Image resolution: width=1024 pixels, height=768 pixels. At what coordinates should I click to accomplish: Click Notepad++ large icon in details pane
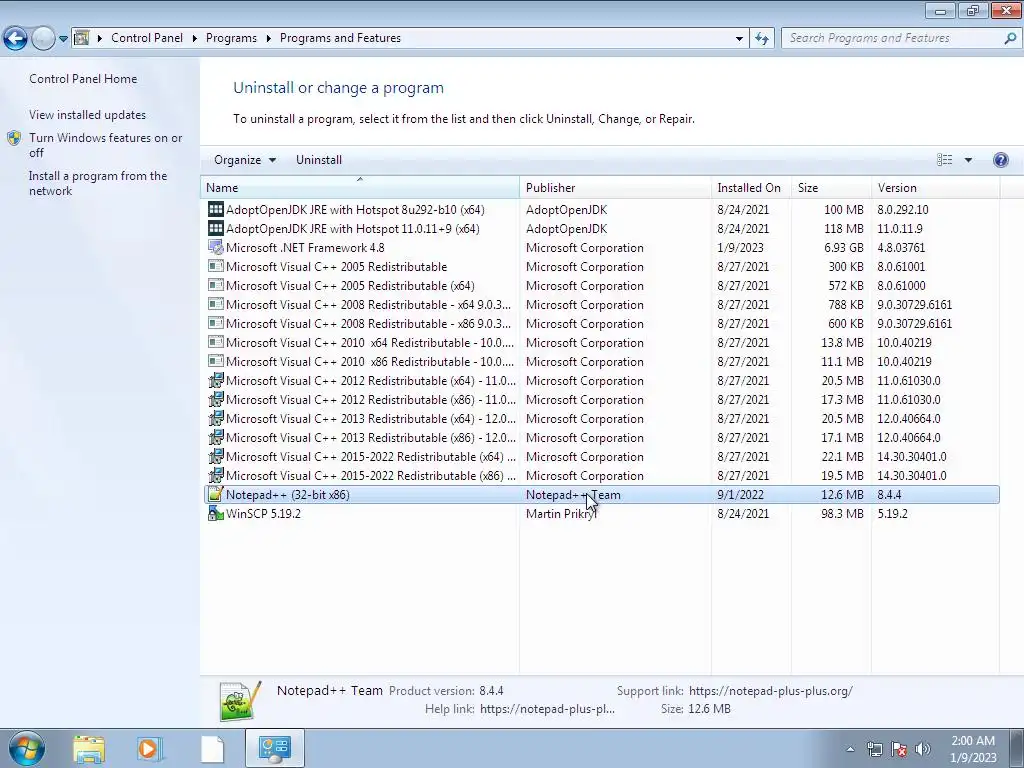(240, 701)
